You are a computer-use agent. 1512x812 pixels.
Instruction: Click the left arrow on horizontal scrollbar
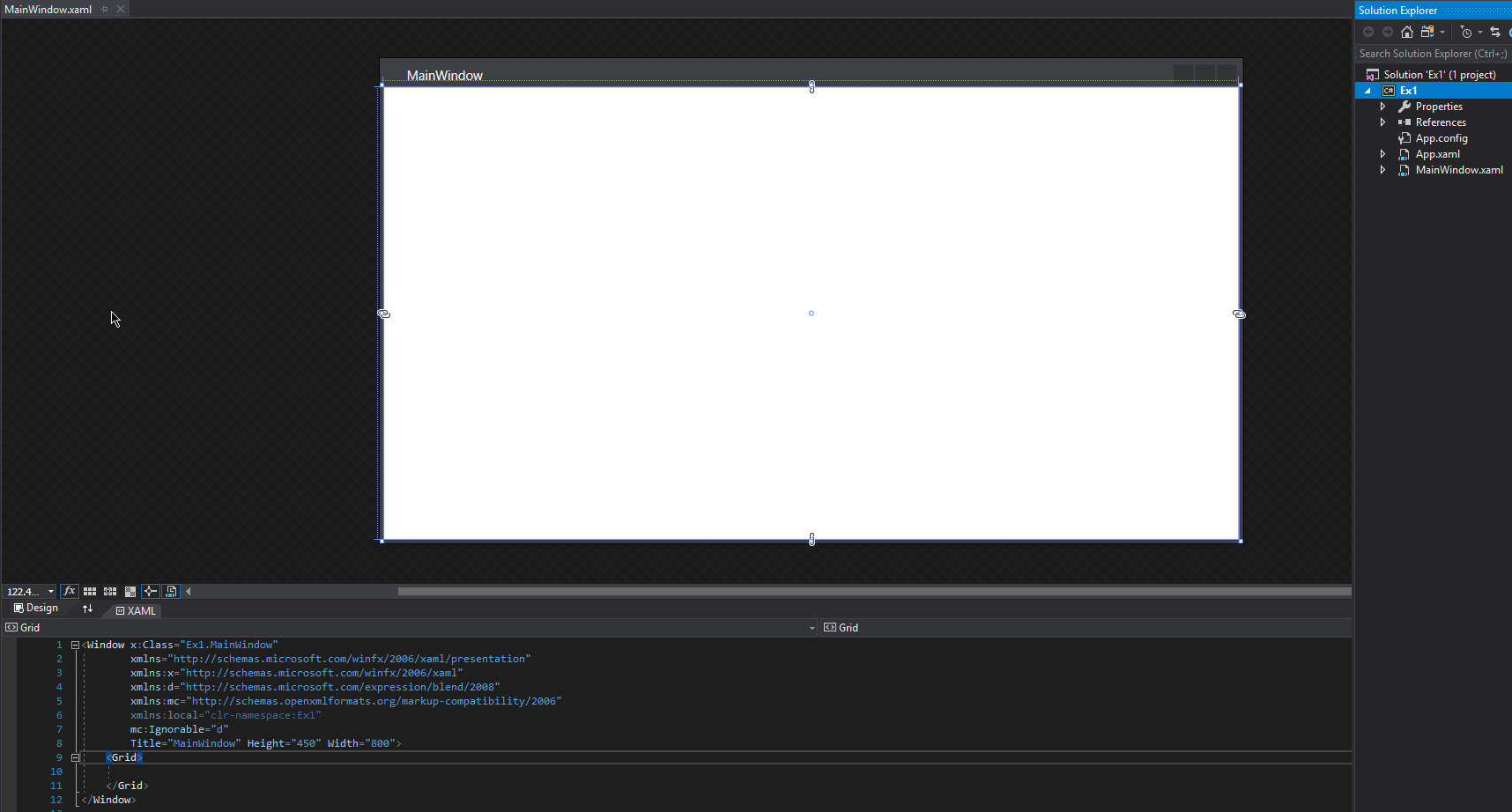[x=189, y=591]
